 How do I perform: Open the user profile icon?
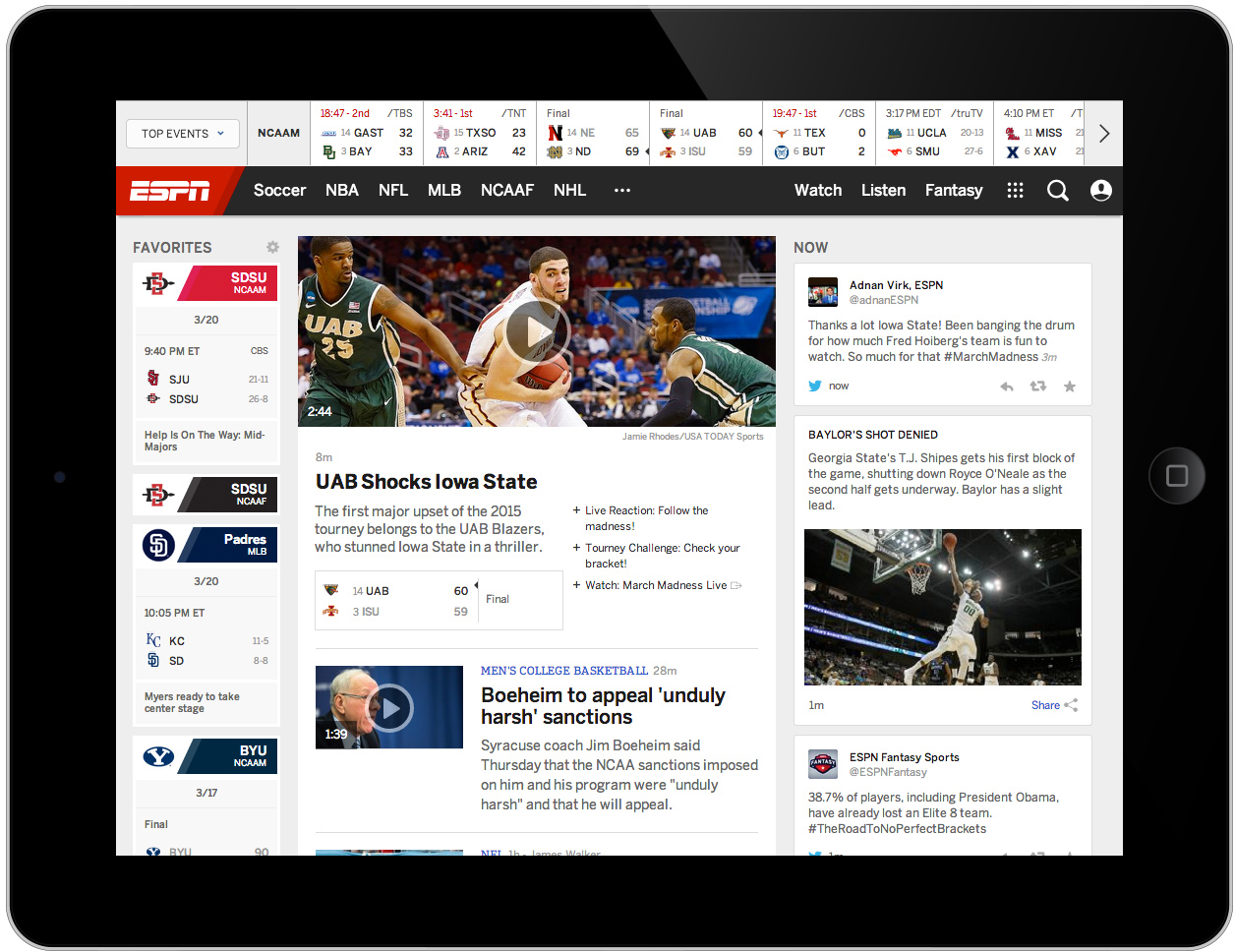1101,191
